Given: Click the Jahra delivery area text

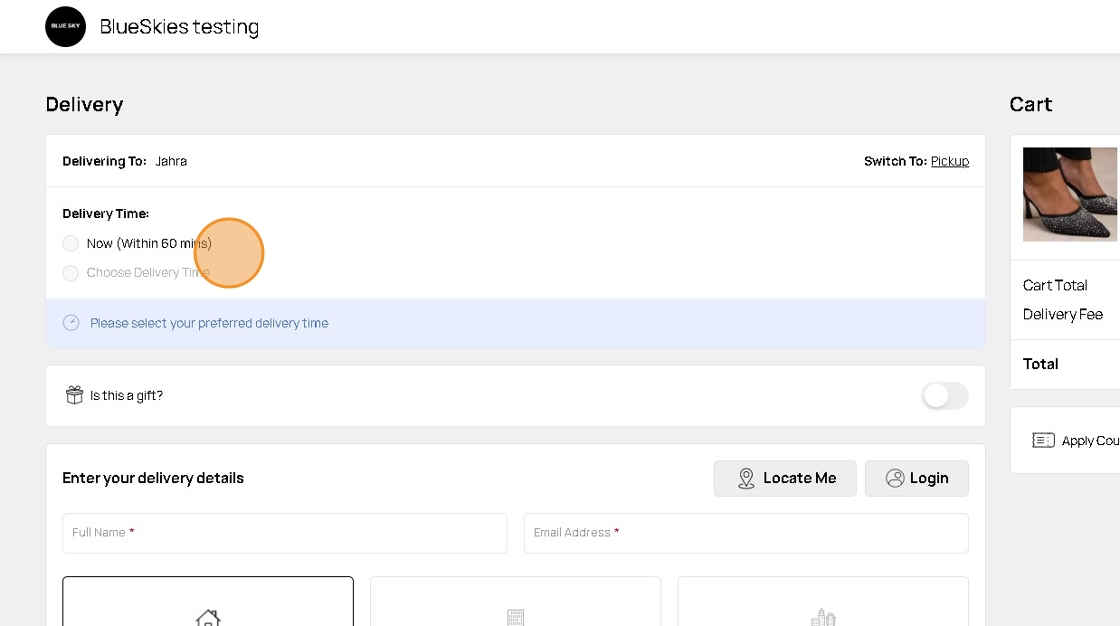Looking at the screenshot, I should coord(171,161).
